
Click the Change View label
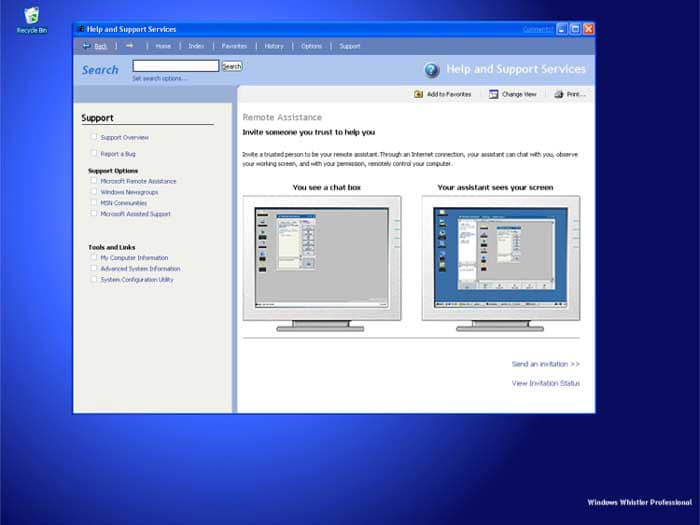point(519,94)
